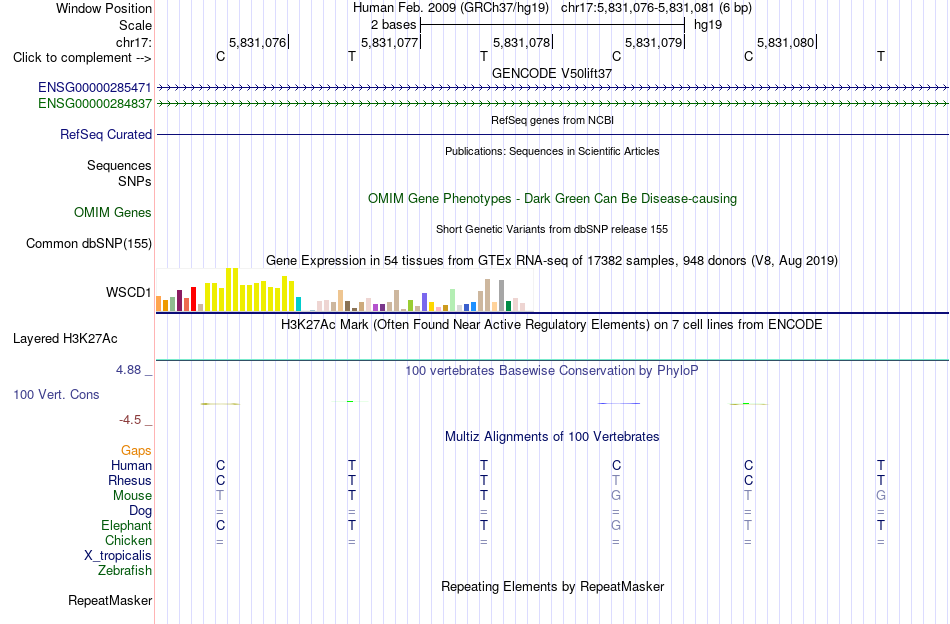The image size is (950, 624).
Task: Click the PhyloP -4.5 lower scale value
Action: 130,420
